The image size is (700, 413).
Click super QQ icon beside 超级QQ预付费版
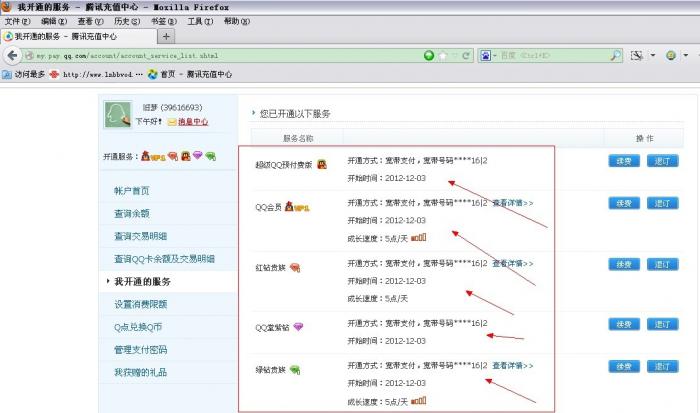click(x=322, y=165)
